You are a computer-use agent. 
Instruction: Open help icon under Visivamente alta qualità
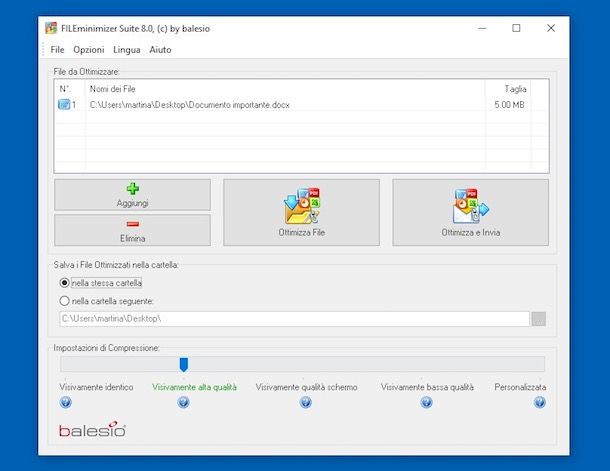(183, 402)
